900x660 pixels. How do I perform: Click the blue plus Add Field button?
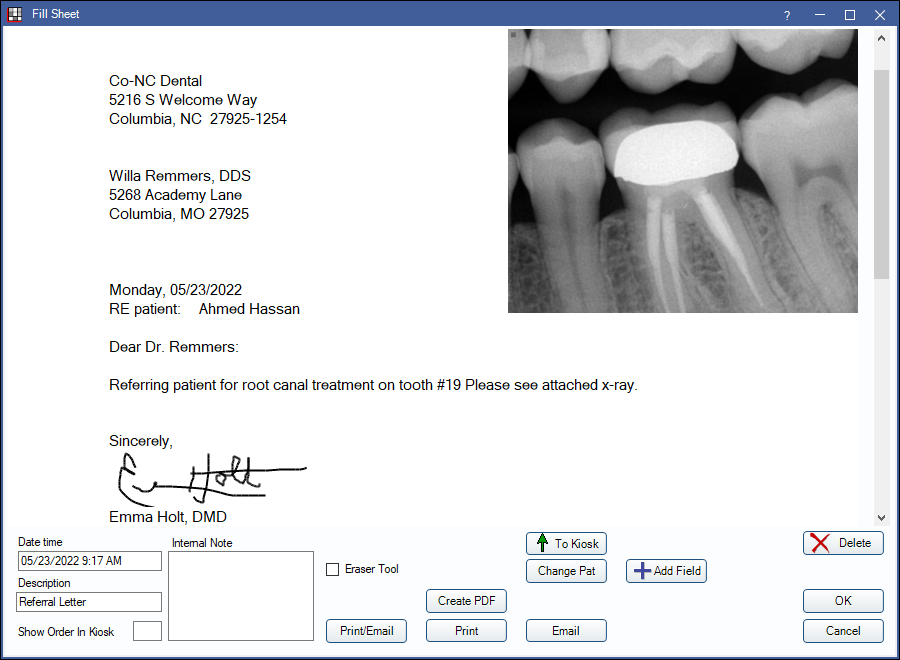click(x=666, y=571)
